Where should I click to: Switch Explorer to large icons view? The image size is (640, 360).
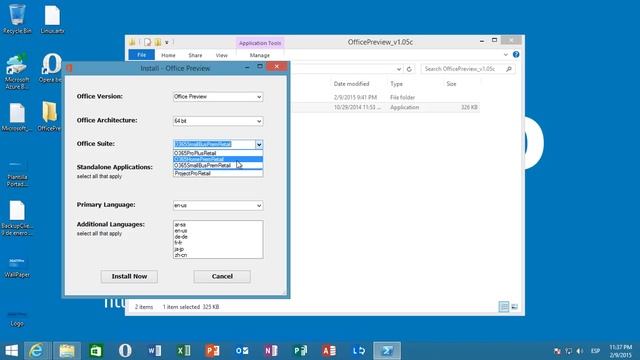(514, 307)
